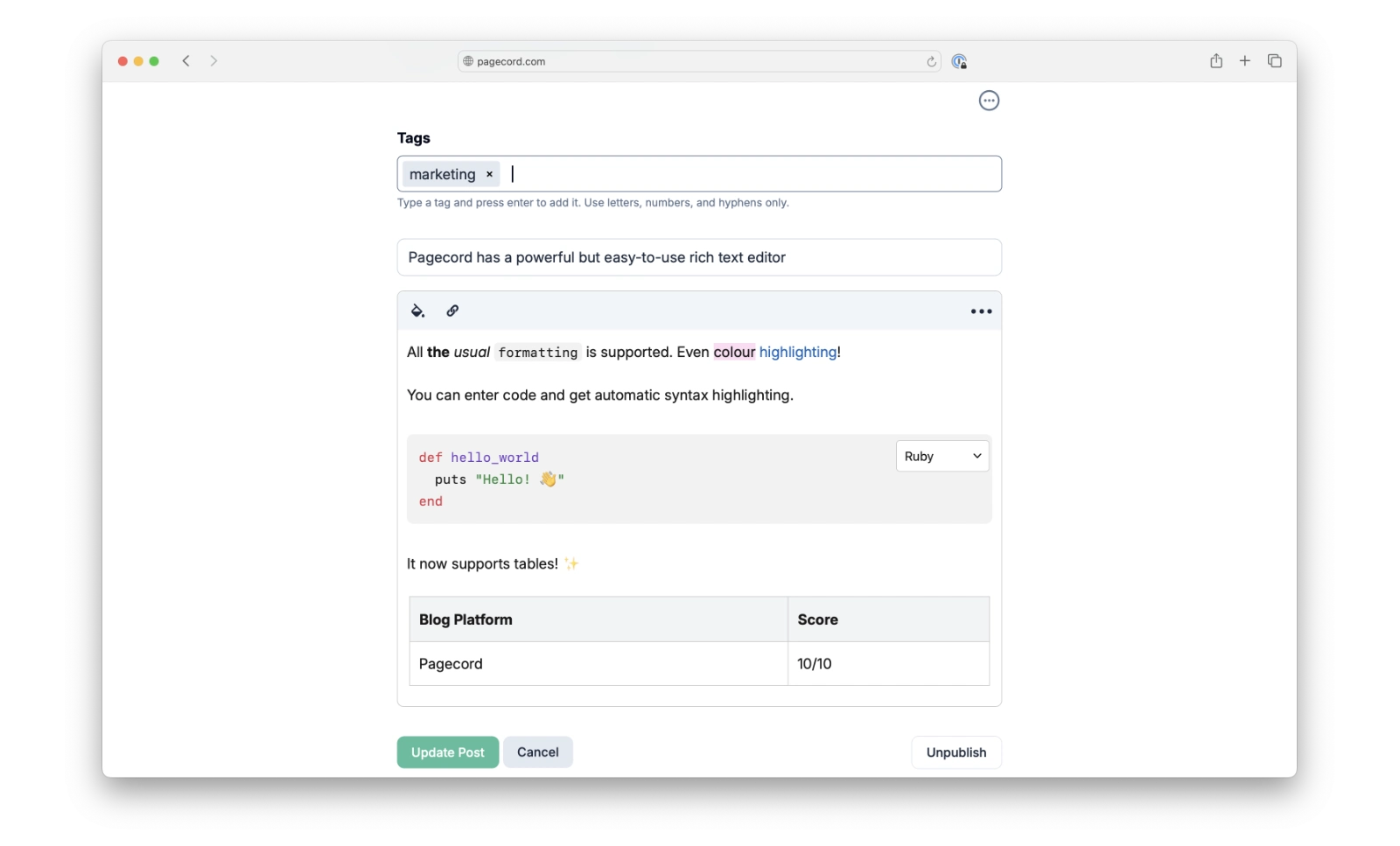Reload the pagecord.com page

[x=931, y=61]
